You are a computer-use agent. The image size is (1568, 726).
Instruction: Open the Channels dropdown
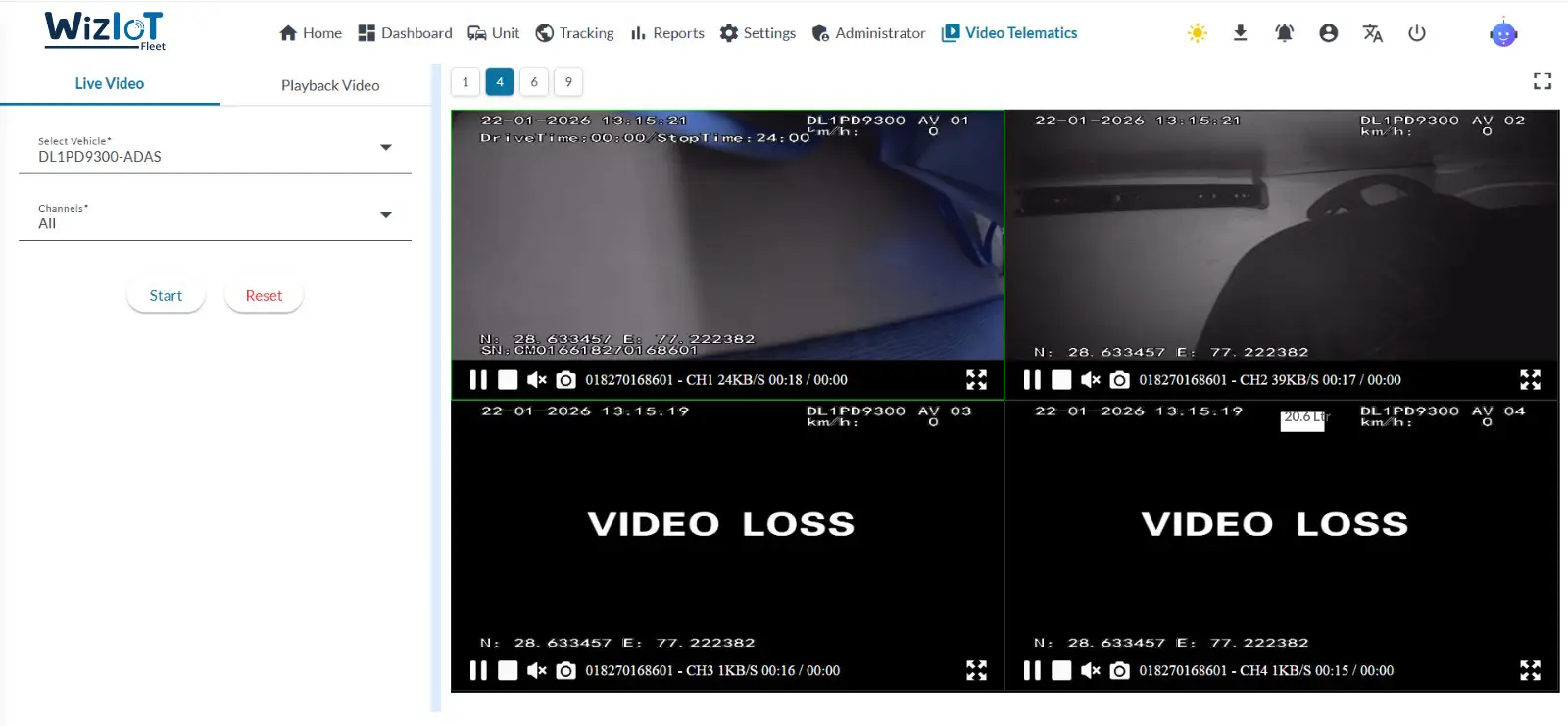(x=385, y=215)
